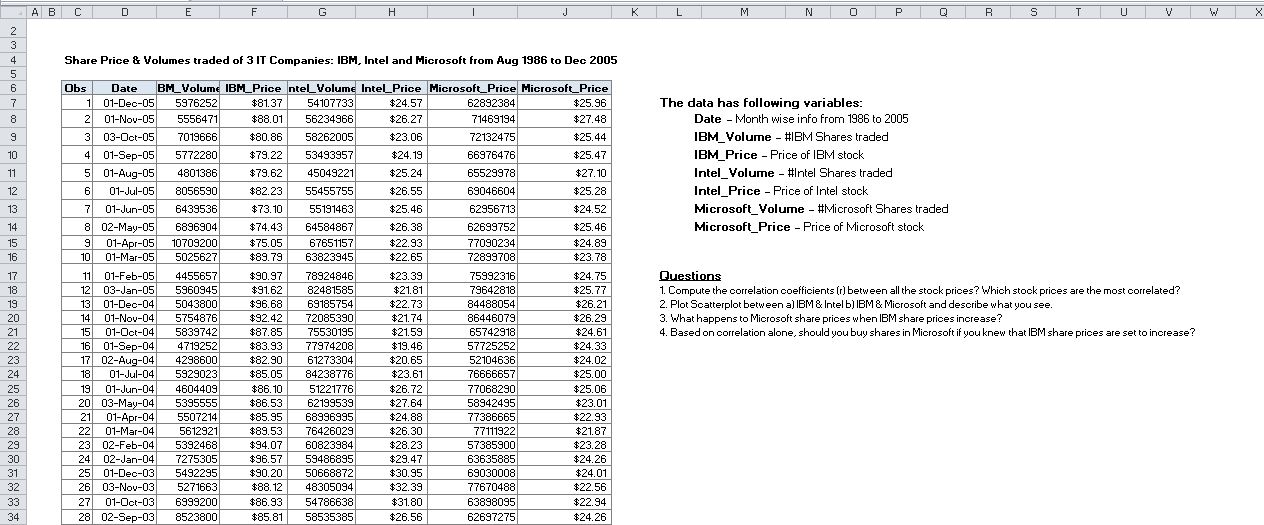Click Intel price cell '$32.39'
The height and width of the screenshot is (525, 1264).
click(391, 488)
